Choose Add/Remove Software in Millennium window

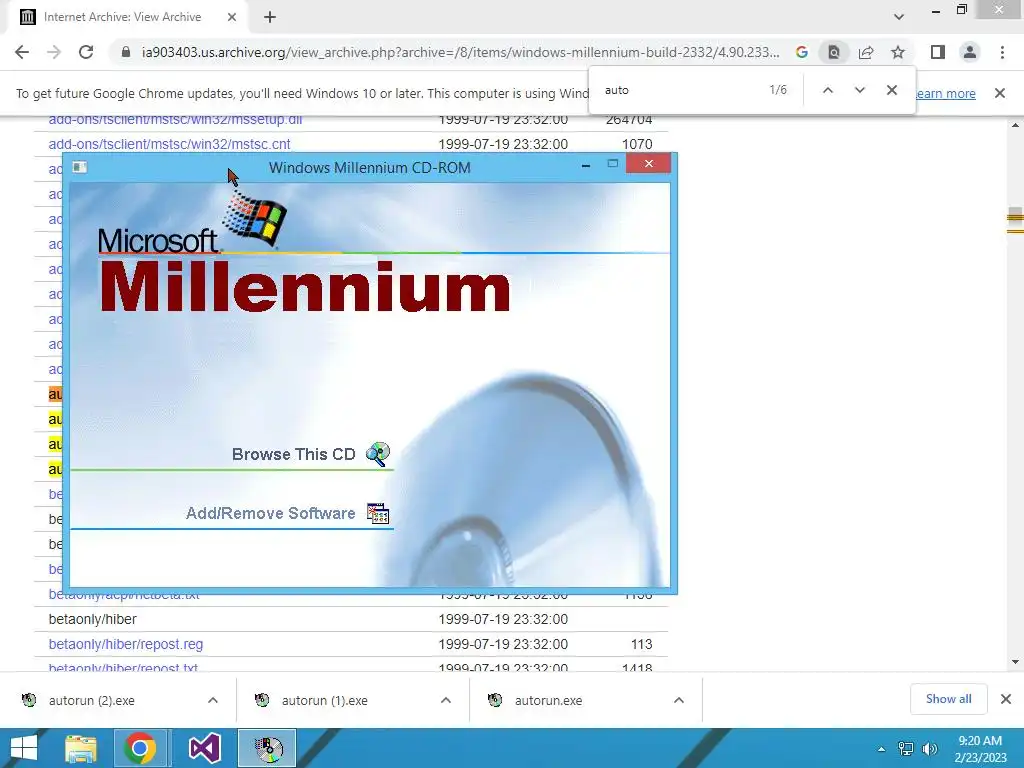[270, 513]
